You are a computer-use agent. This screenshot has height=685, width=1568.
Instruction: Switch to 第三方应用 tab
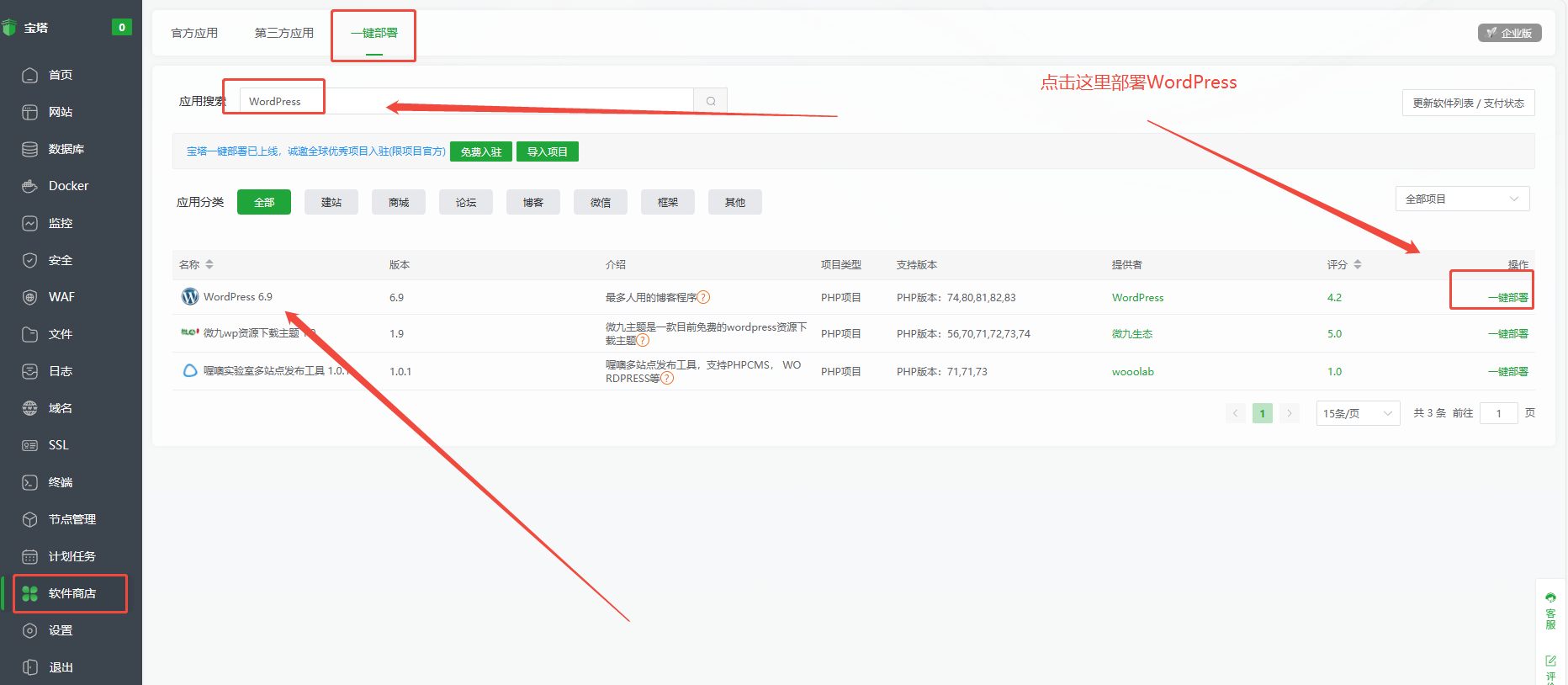coord(284,33)
